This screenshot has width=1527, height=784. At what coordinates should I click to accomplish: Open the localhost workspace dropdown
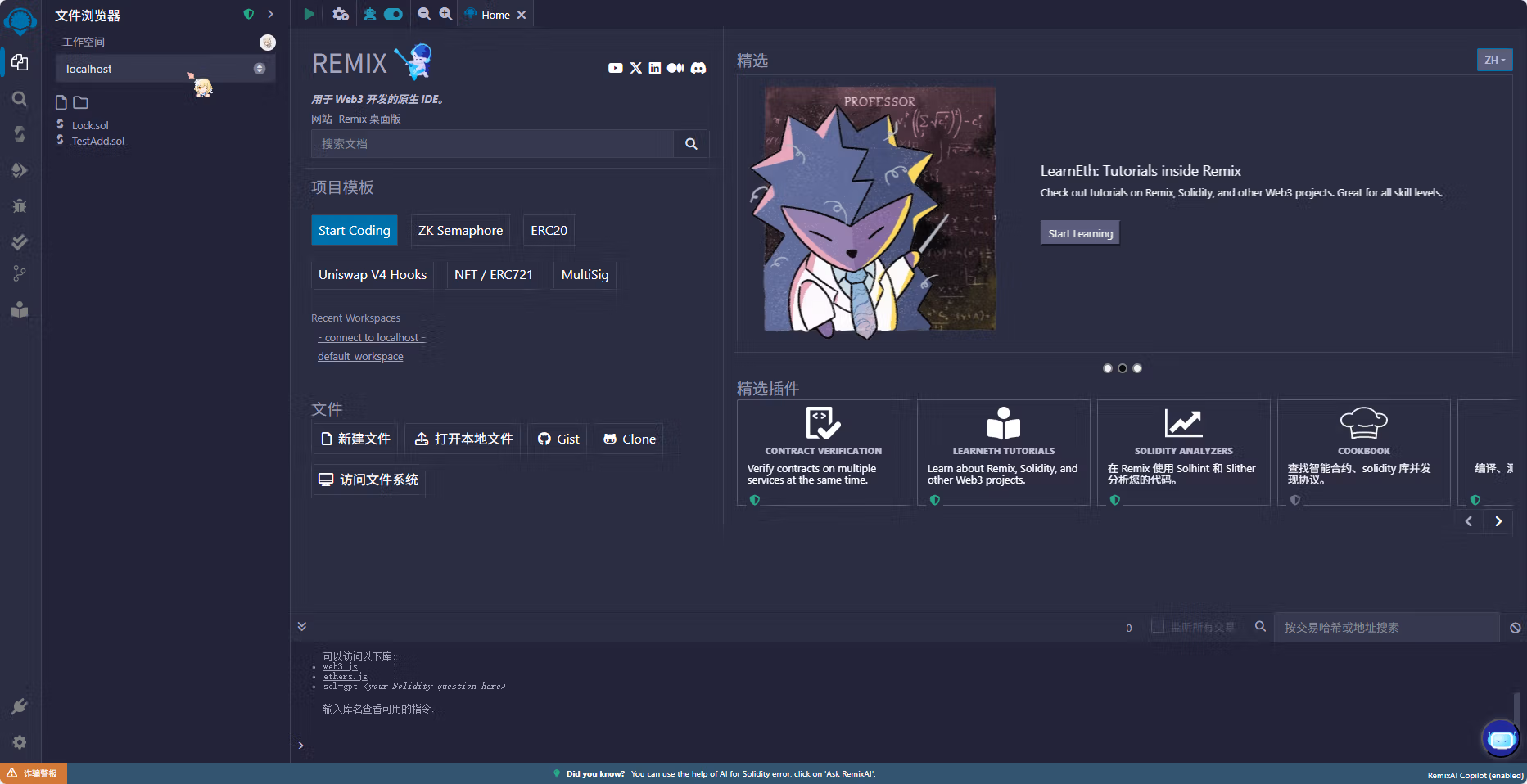[165, 69]
